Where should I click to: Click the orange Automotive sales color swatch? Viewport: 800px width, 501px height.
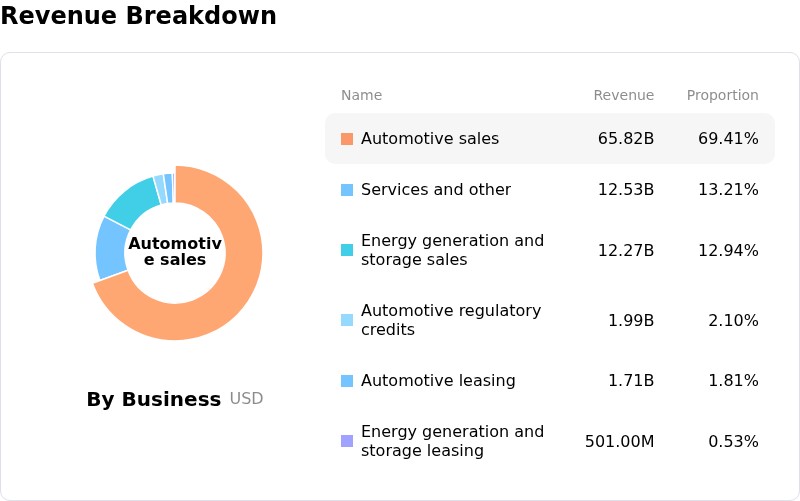[347, 139]
